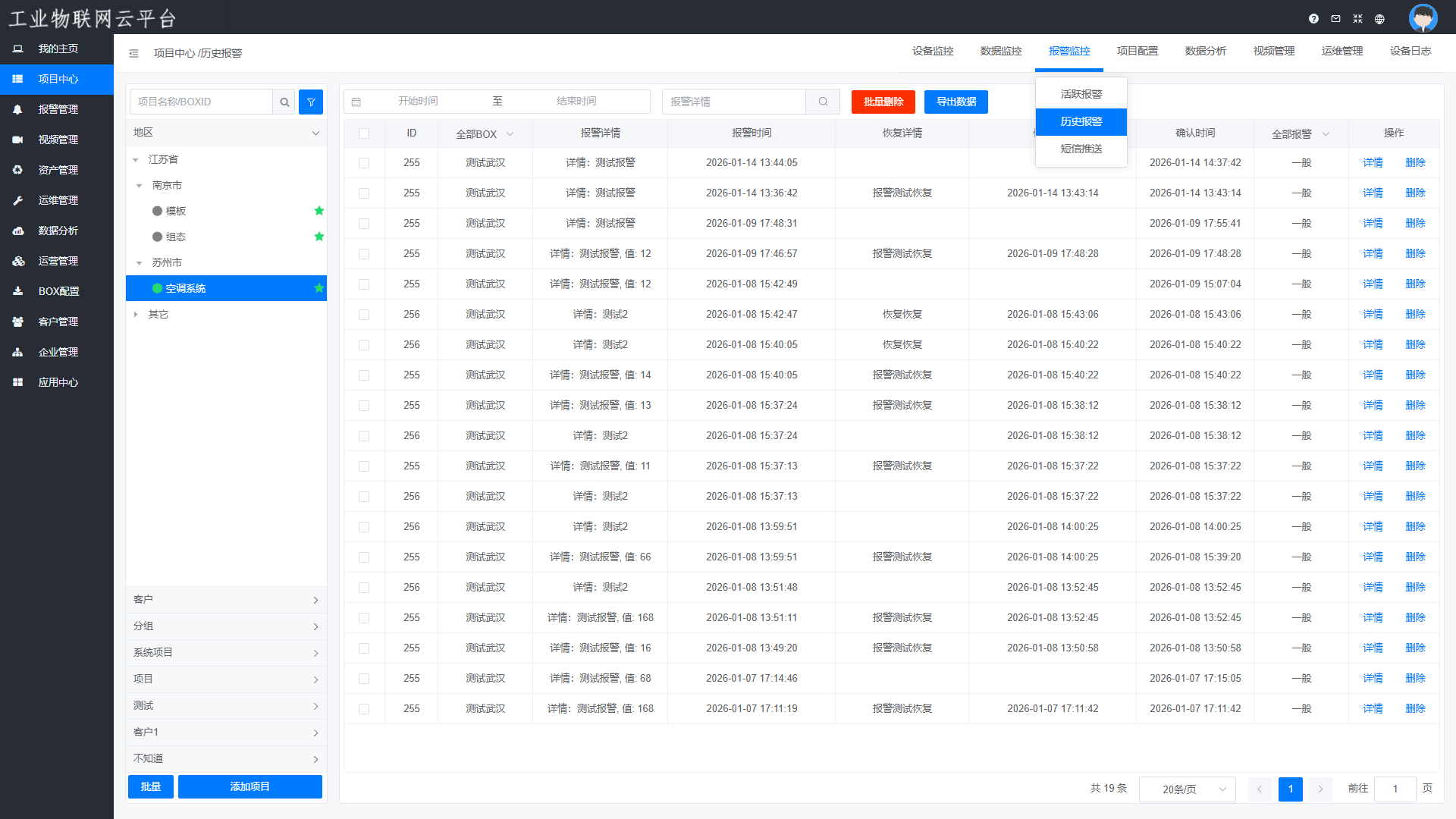The width and height of the screenshot is (1456, 819).
Task: Expand the 其它 tree node
Action: tap(136, 314)
